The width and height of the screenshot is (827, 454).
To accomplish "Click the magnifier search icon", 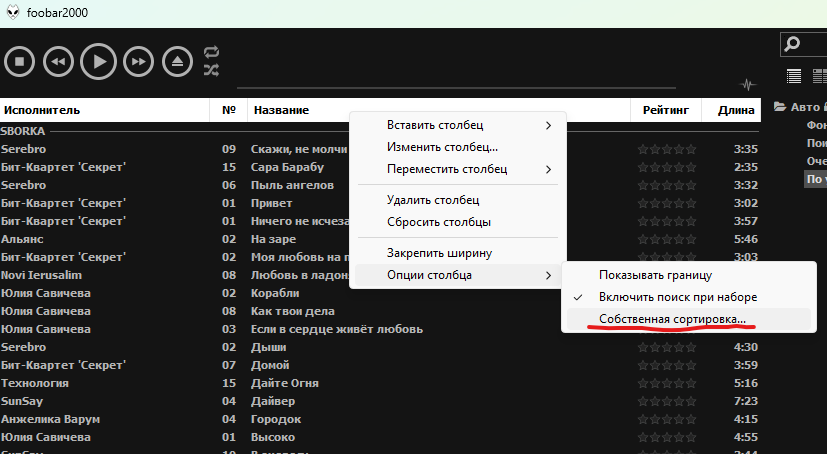I will click(x=792, y=44).
